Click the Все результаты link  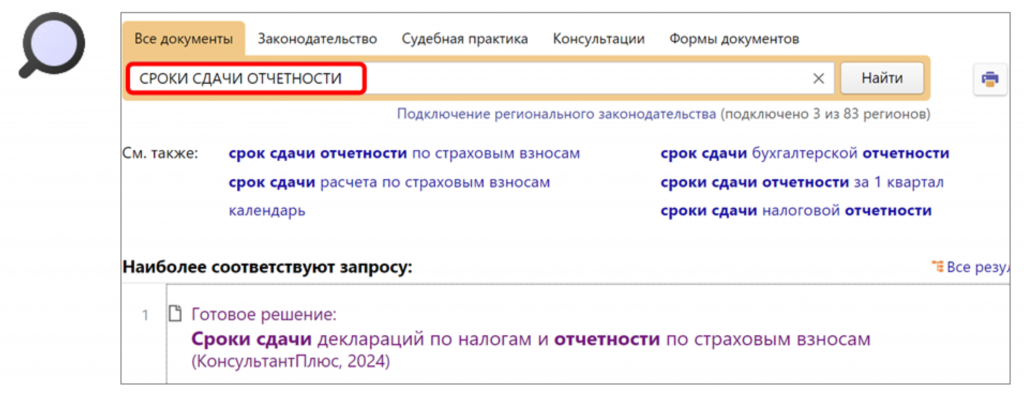(978, 267)
